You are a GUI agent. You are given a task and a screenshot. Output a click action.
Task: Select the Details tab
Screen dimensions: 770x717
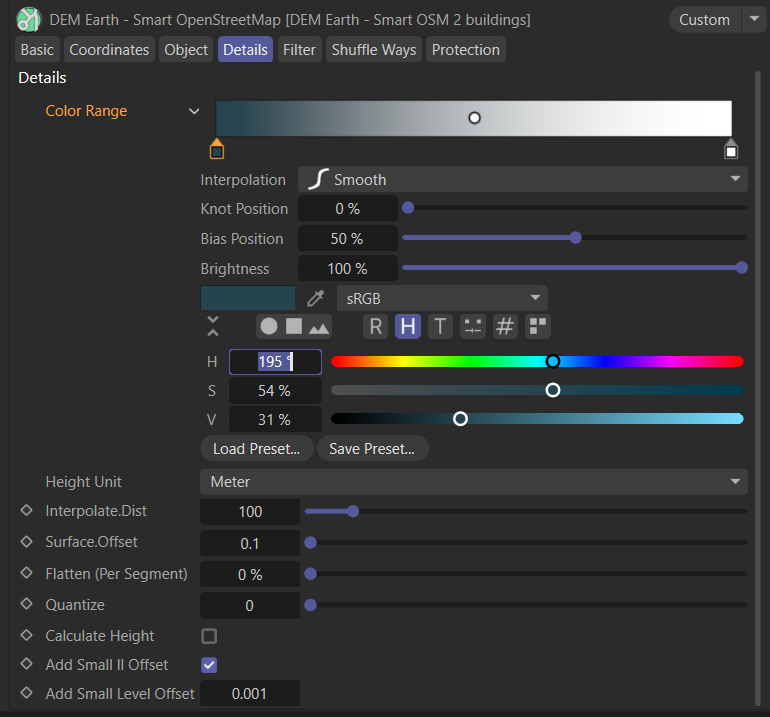(245, 50)
